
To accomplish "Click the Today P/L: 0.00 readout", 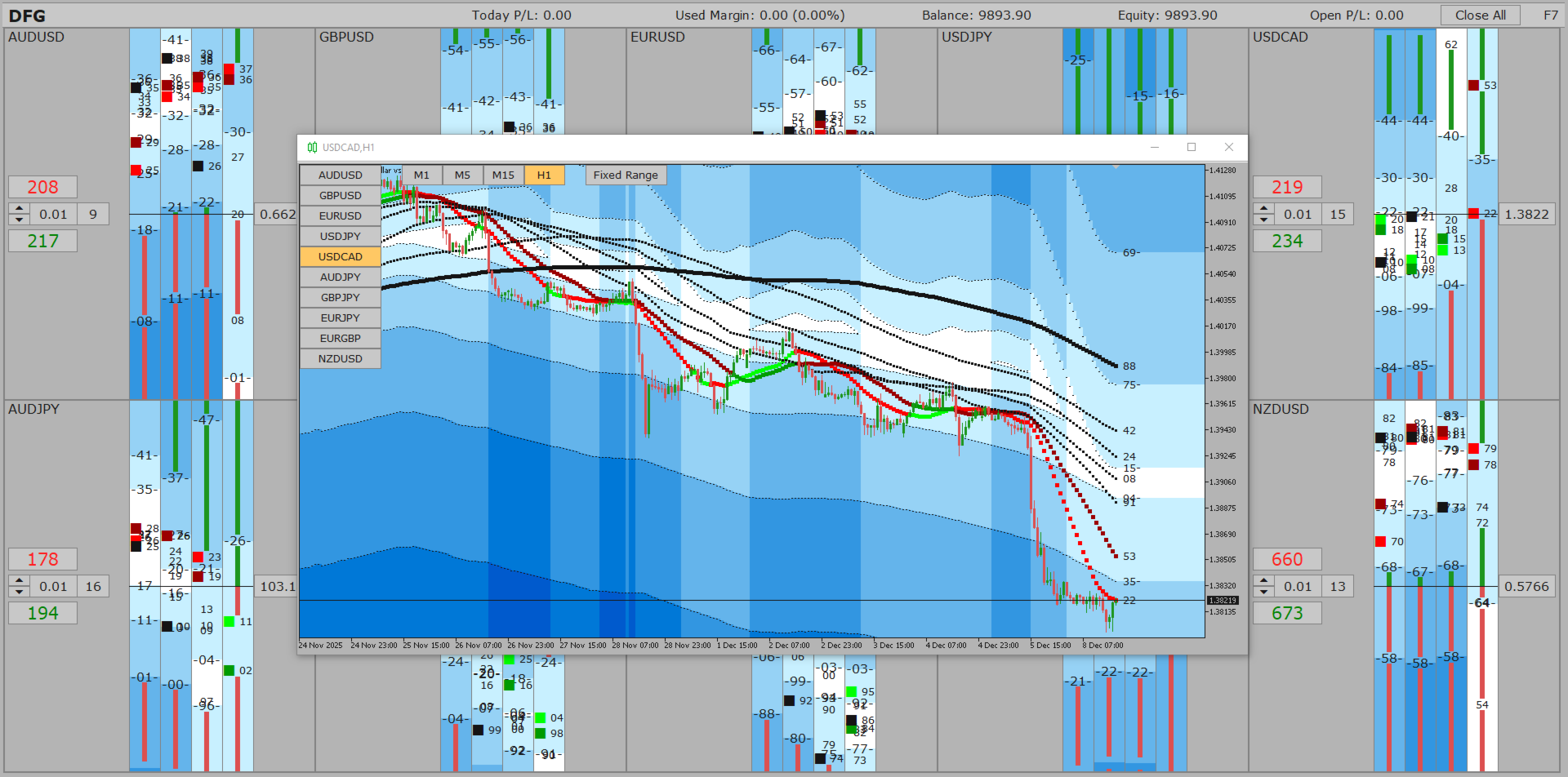I will tap(522, 15).
